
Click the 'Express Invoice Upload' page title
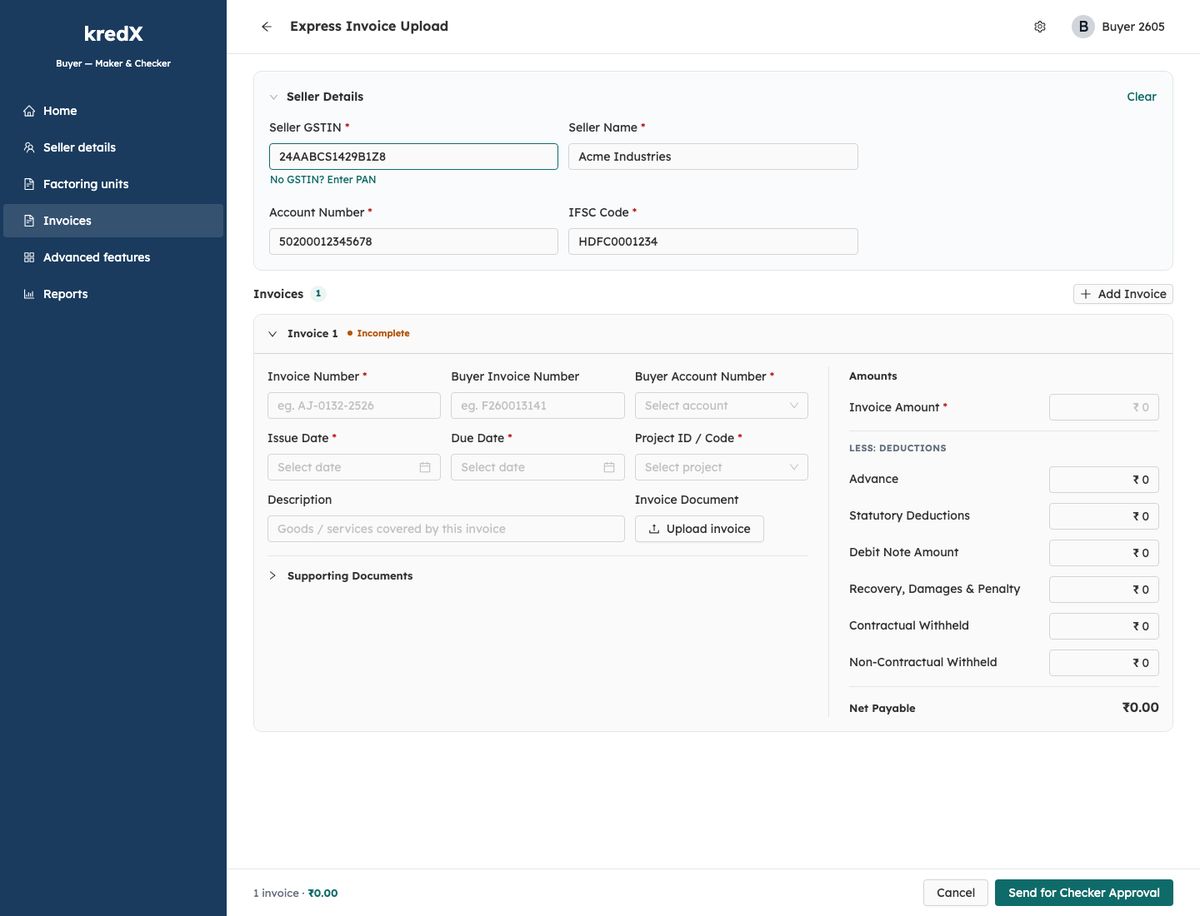pyautogui.click(x=369, y=27)
